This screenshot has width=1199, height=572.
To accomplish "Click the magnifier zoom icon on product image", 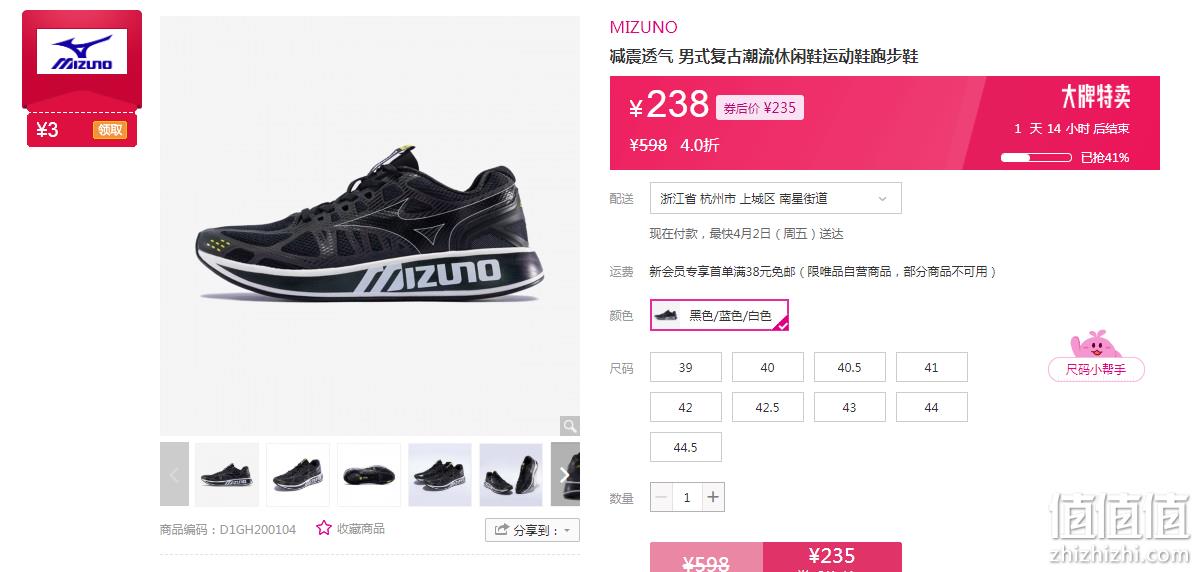I will (x=569, y=426).
